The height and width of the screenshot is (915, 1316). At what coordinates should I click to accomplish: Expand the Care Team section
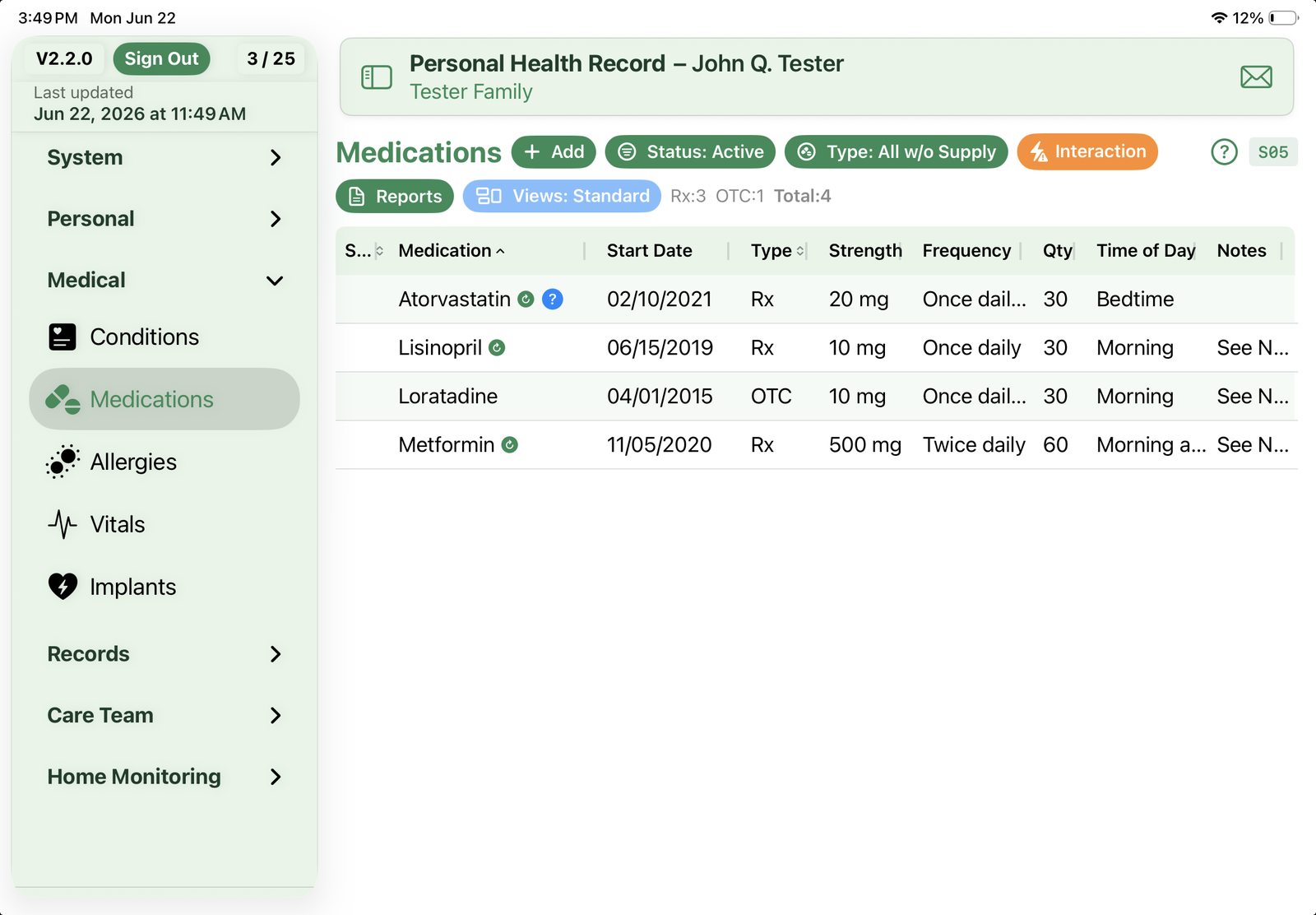[x=164, y=716]
